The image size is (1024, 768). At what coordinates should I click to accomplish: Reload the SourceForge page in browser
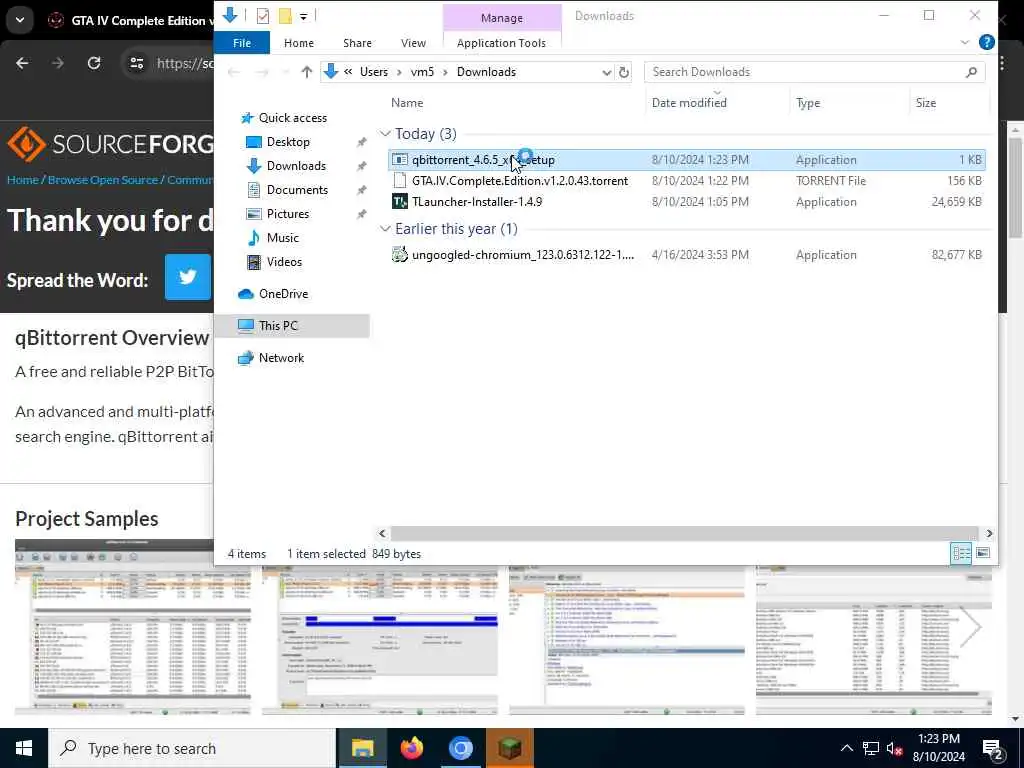pos(94,63)
